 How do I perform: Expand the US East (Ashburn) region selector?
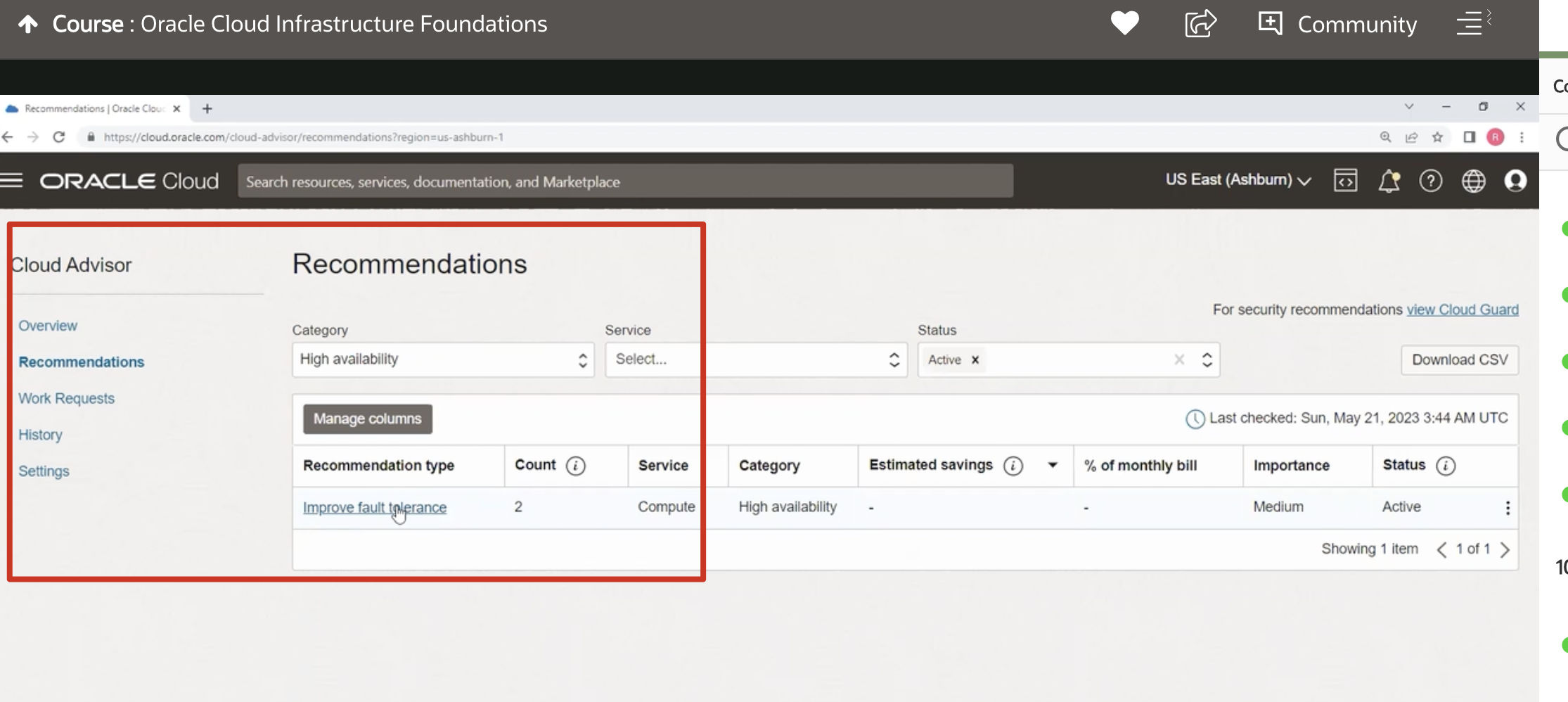click(x=1238, y=180)
